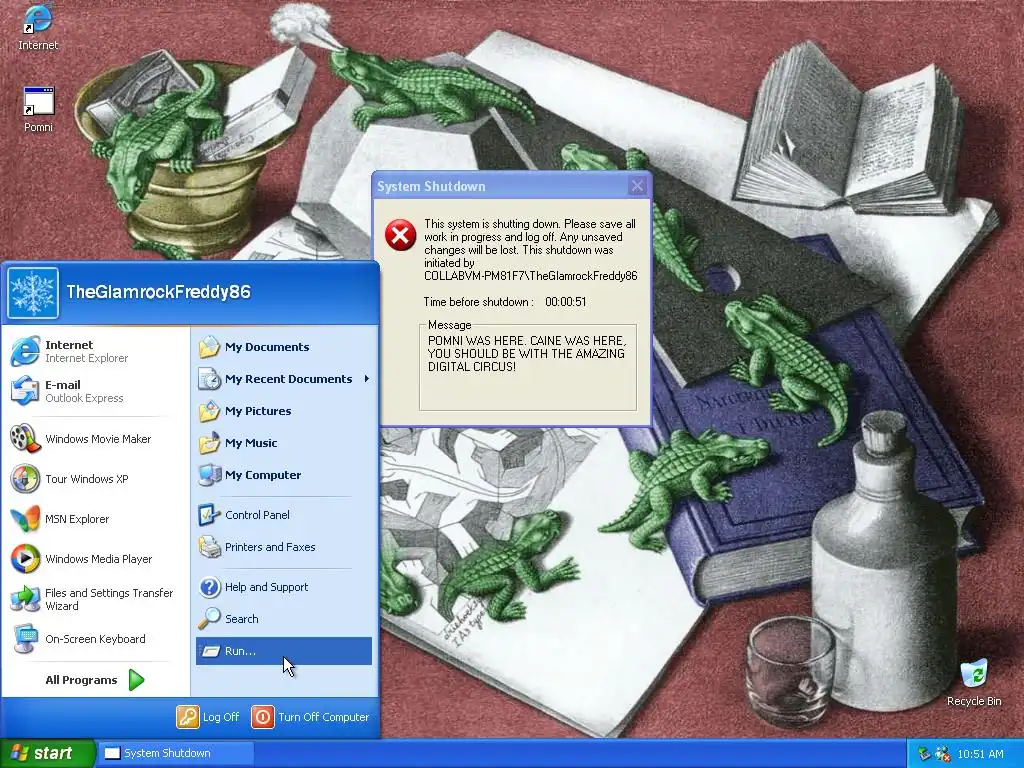Click the System Shutdown dialog close button
1024x768 pixels.
pyautogui.click(x=637, y=186)
